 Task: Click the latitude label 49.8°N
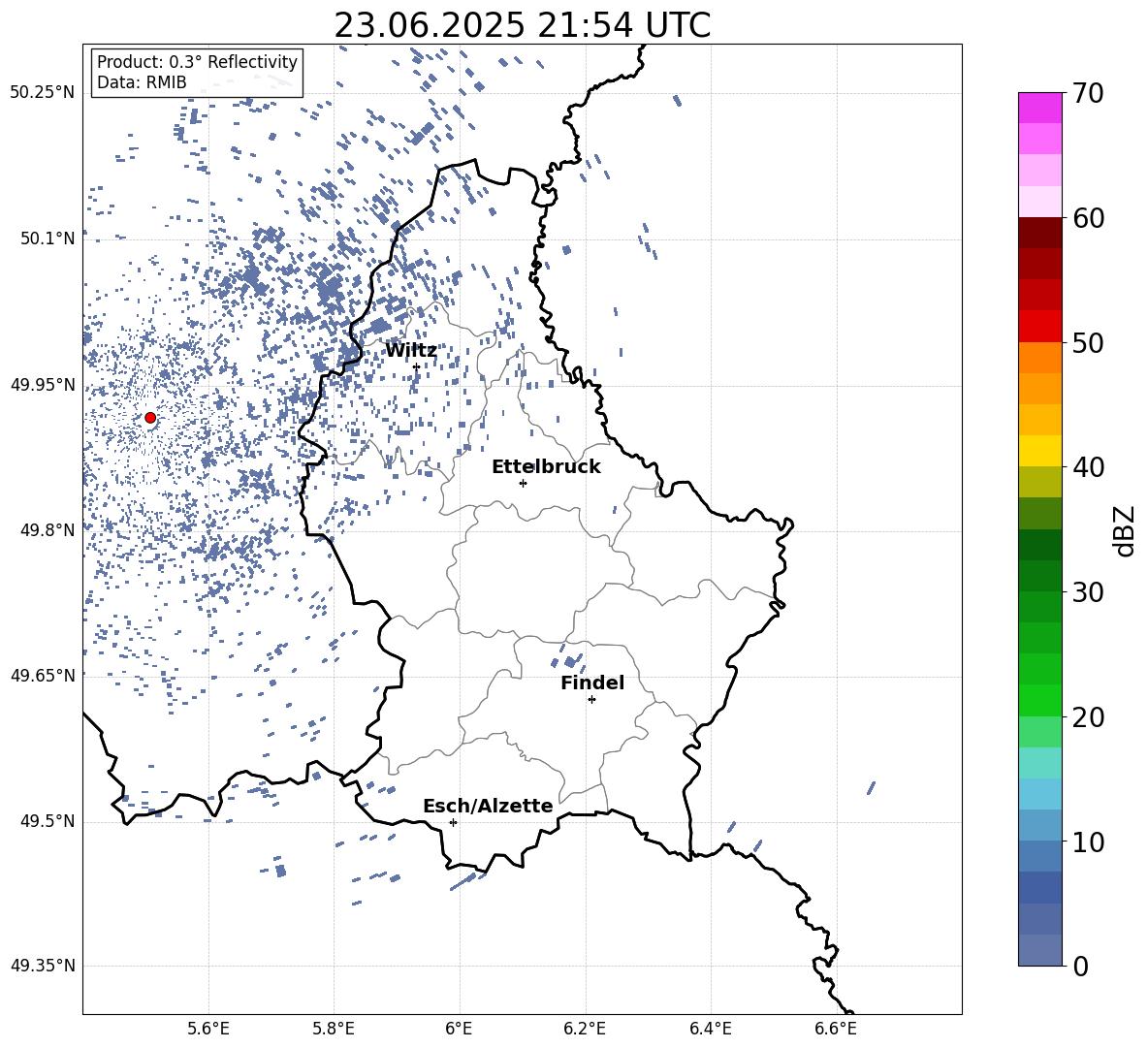(48, 530)
